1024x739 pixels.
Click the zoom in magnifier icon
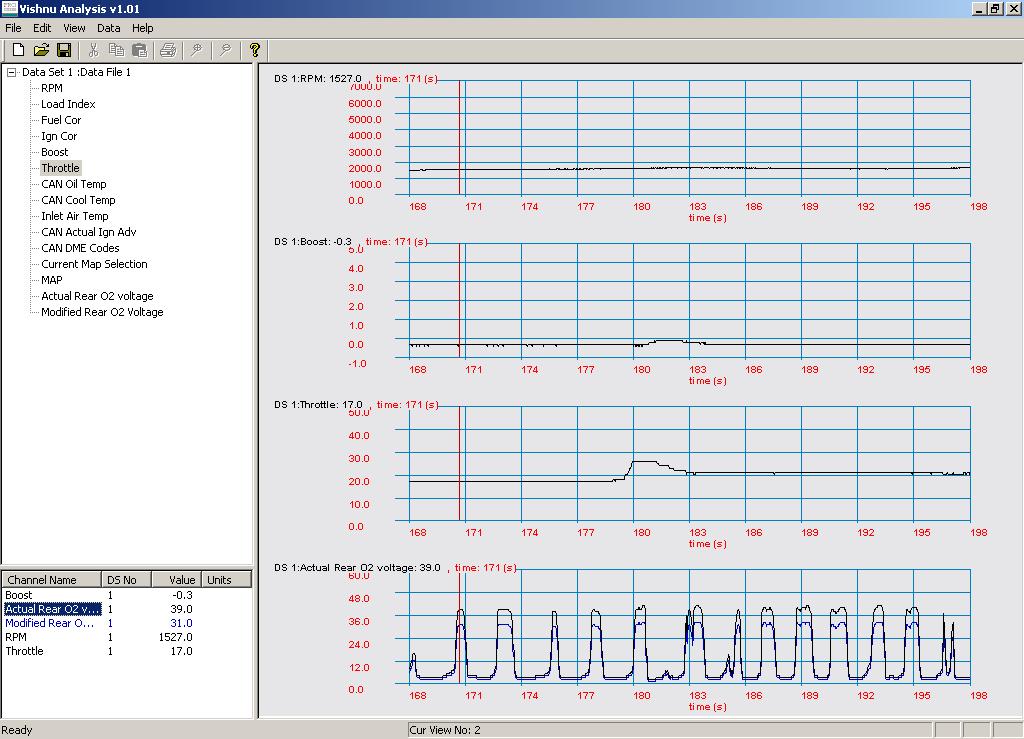[x=197, y=50]
